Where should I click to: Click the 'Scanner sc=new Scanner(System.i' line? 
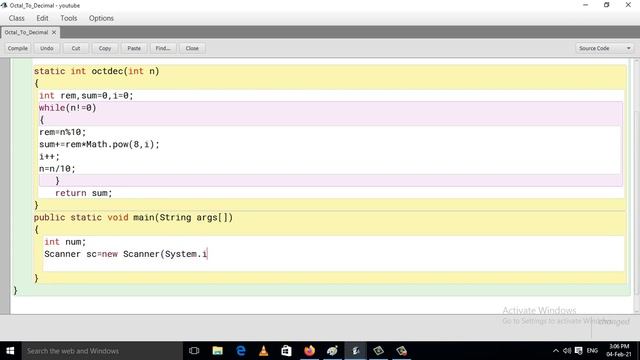pos(126,254)
